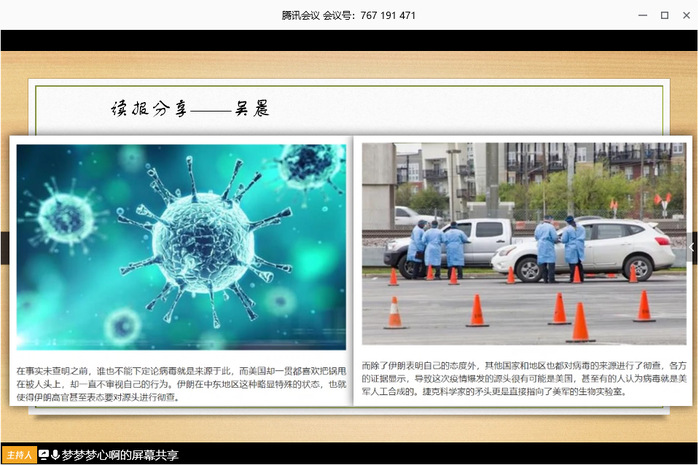Expand the left edge panel arrow
Image resolution: width=698 pixels, height=465 pixels.
click(x=4, y=247)
